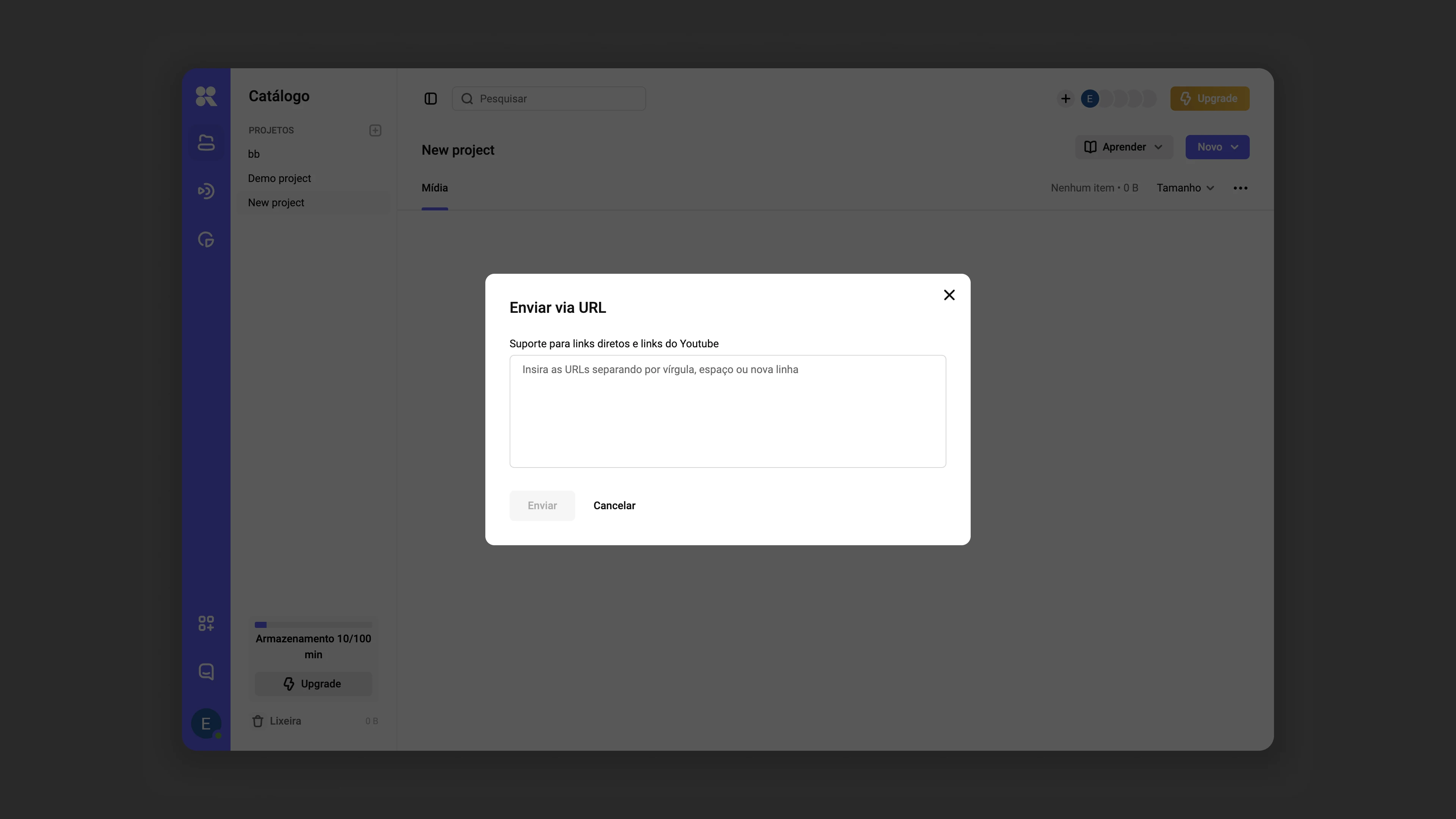Add a member with plus icon

coord(1065,99)
